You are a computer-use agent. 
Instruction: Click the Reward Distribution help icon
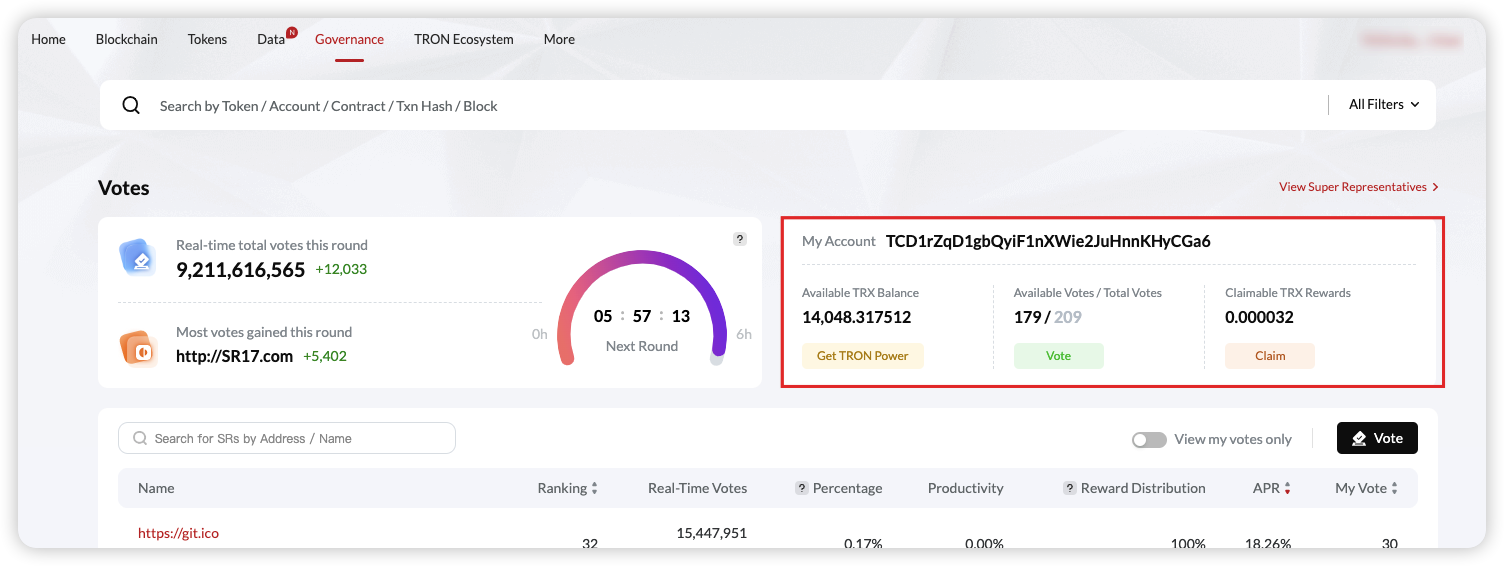coord(1069,488)
